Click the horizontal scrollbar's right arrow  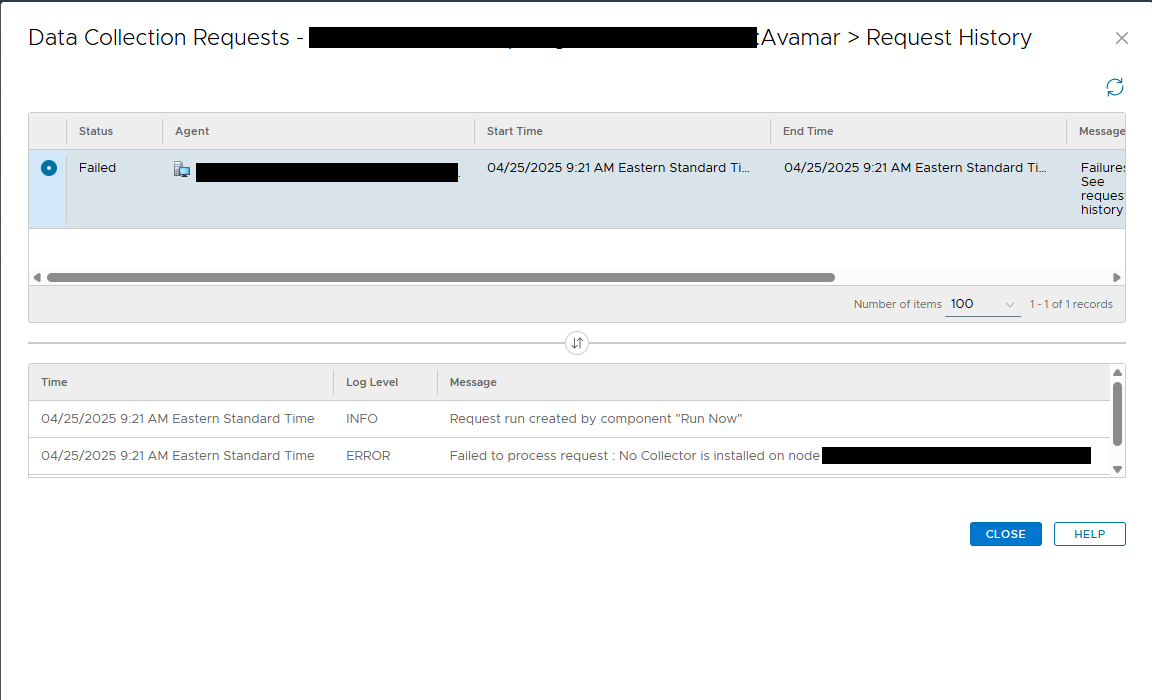[x=1117, y=277]
